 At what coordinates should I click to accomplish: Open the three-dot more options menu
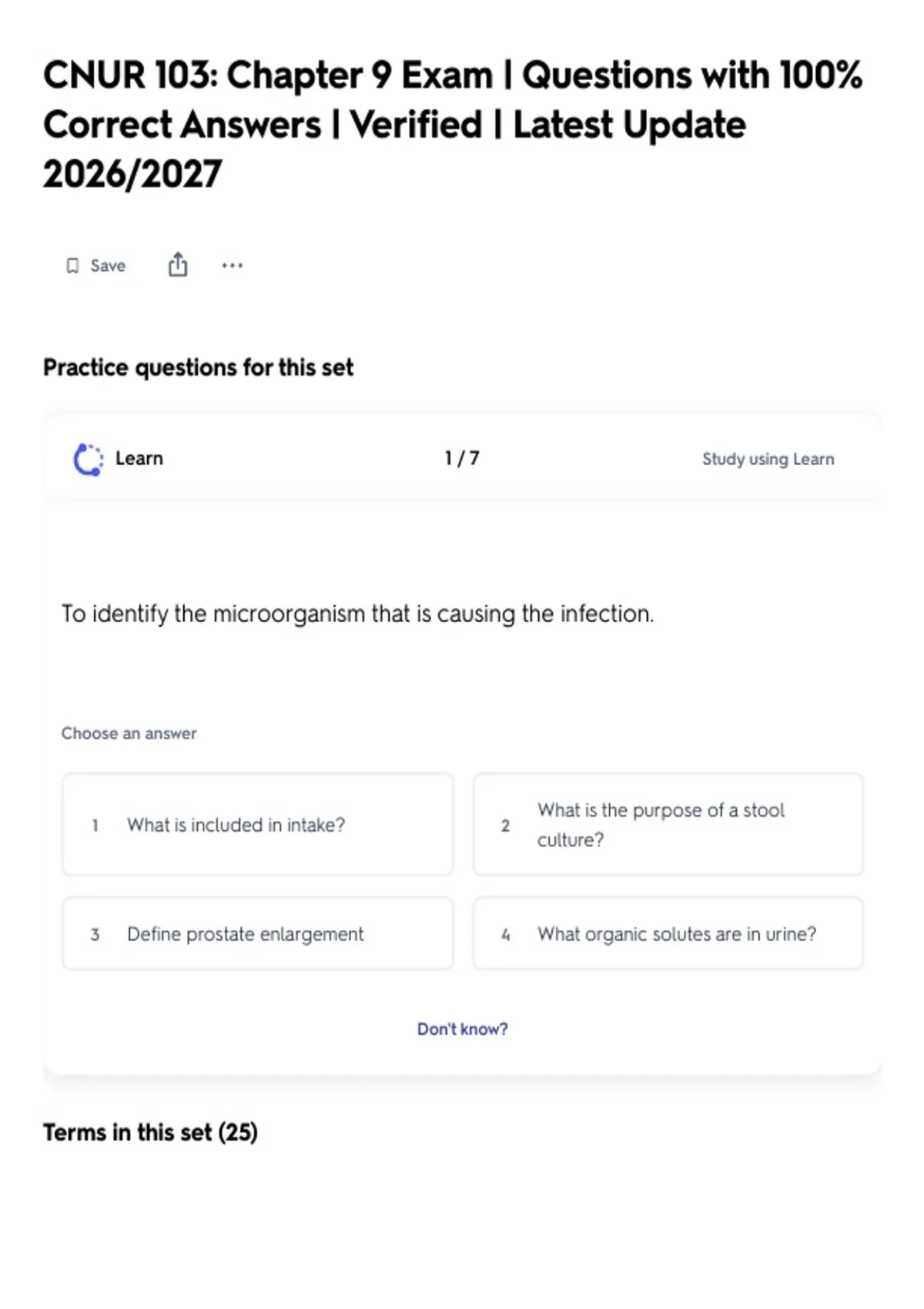click(x=232, y=266)
